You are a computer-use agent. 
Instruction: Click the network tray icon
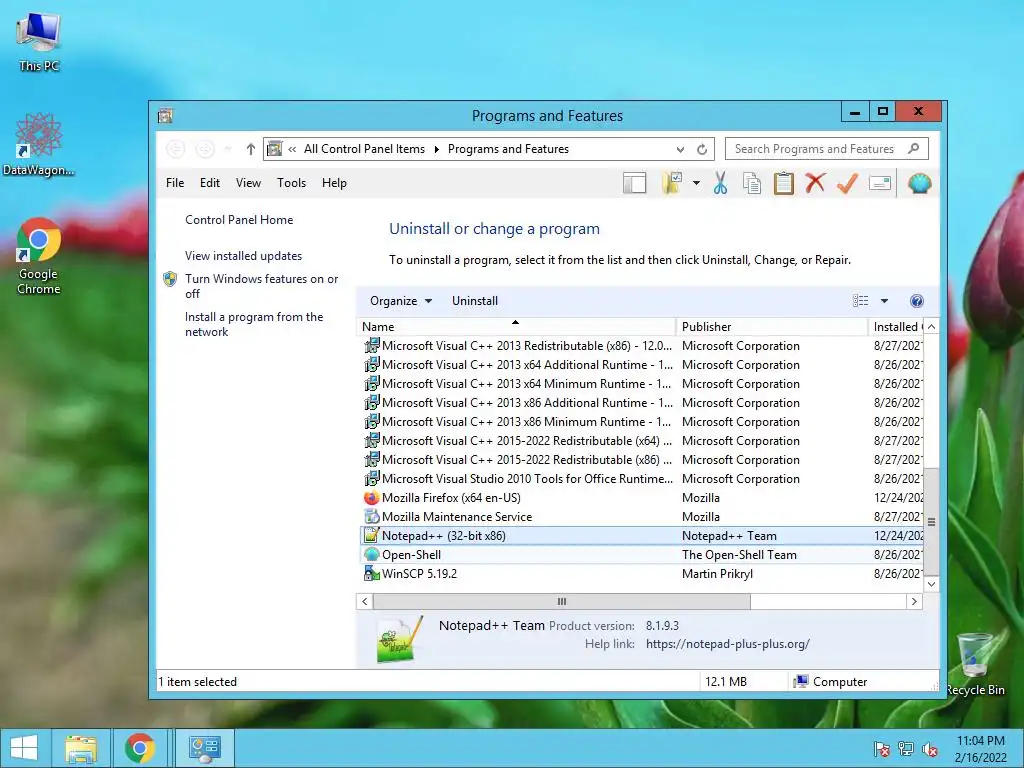pos(906,749)
